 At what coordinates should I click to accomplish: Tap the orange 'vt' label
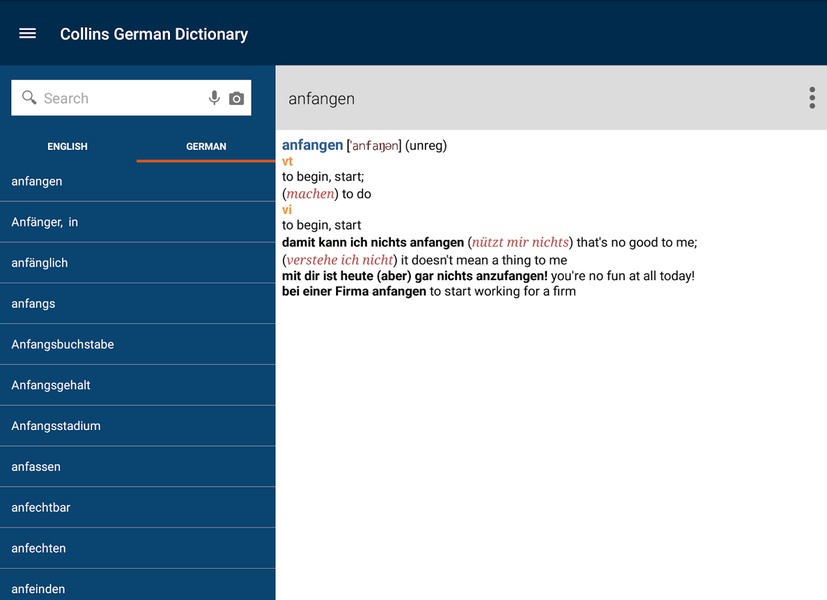287,161
